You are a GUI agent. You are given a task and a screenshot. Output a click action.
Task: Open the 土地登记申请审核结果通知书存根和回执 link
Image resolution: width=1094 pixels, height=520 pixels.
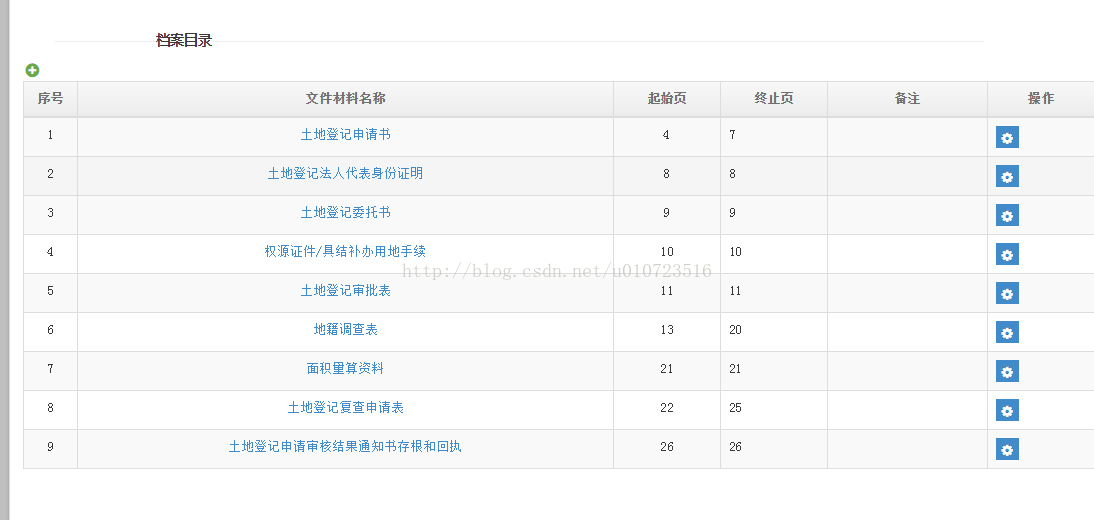click(x=345, y=447)
